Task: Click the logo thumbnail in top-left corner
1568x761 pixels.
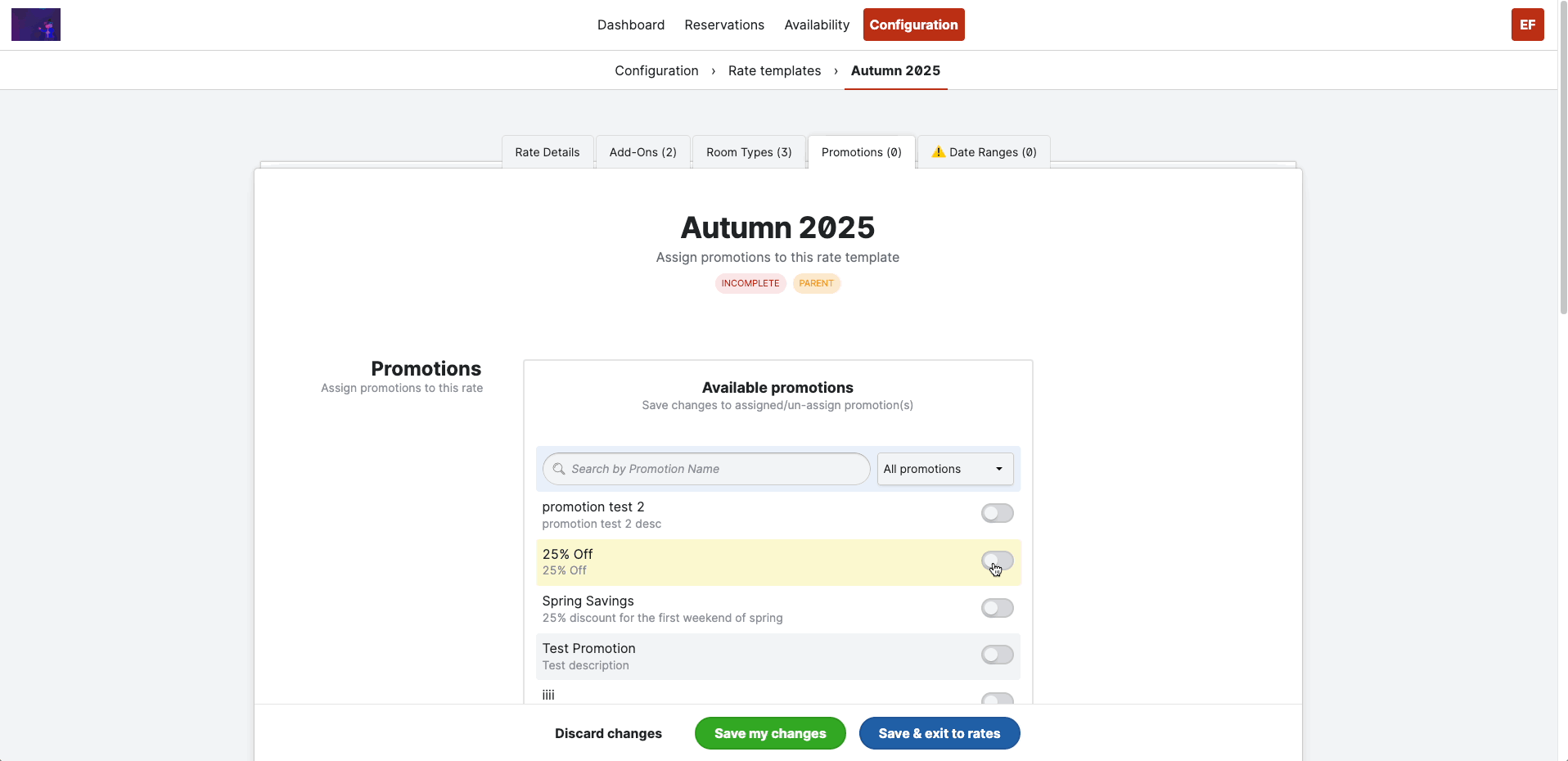Action: tap(36, 25)
